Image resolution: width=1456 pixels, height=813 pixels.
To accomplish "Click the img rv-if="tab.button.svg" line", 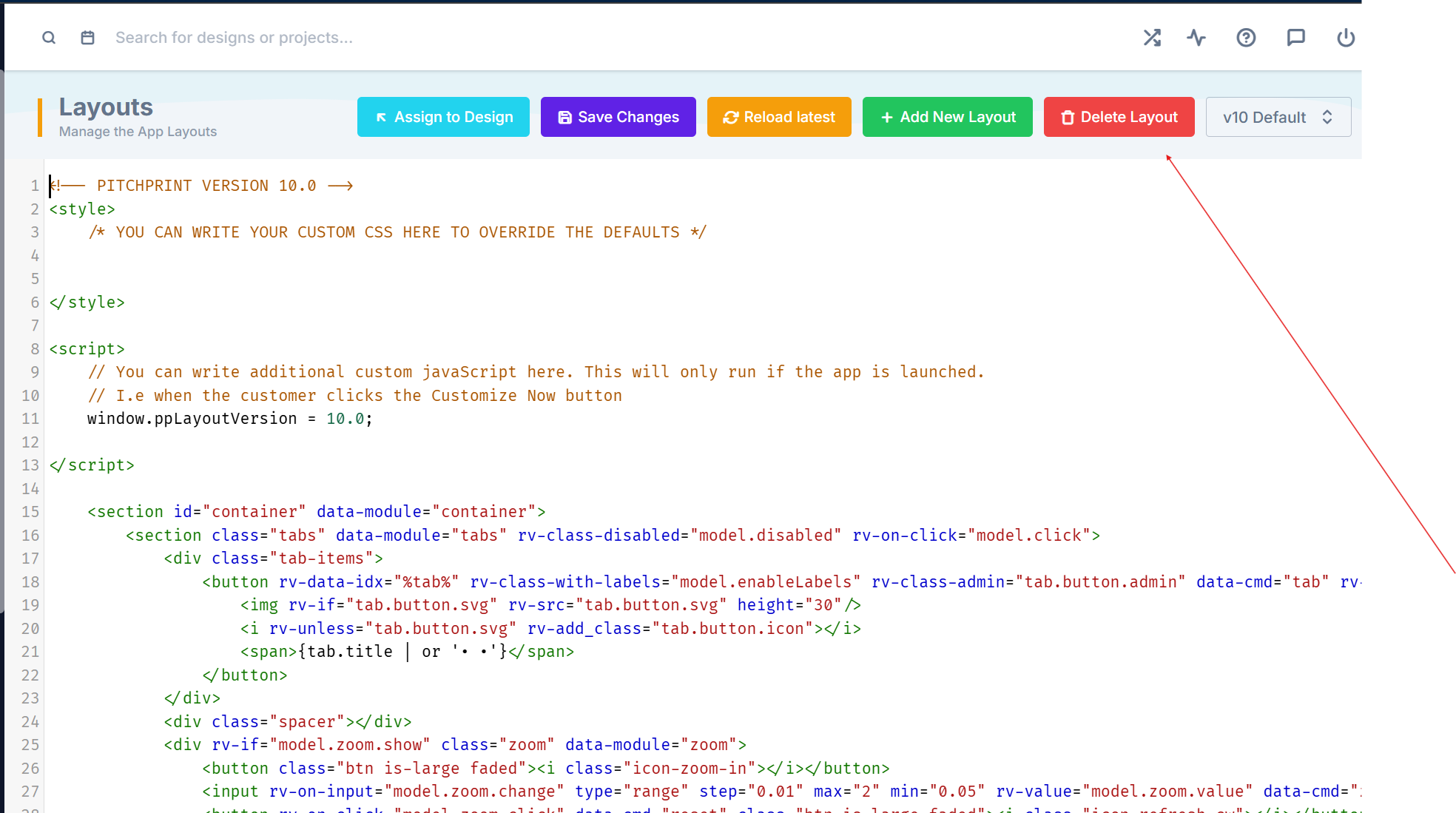I will pyautogui.click(x=550, y=605).
